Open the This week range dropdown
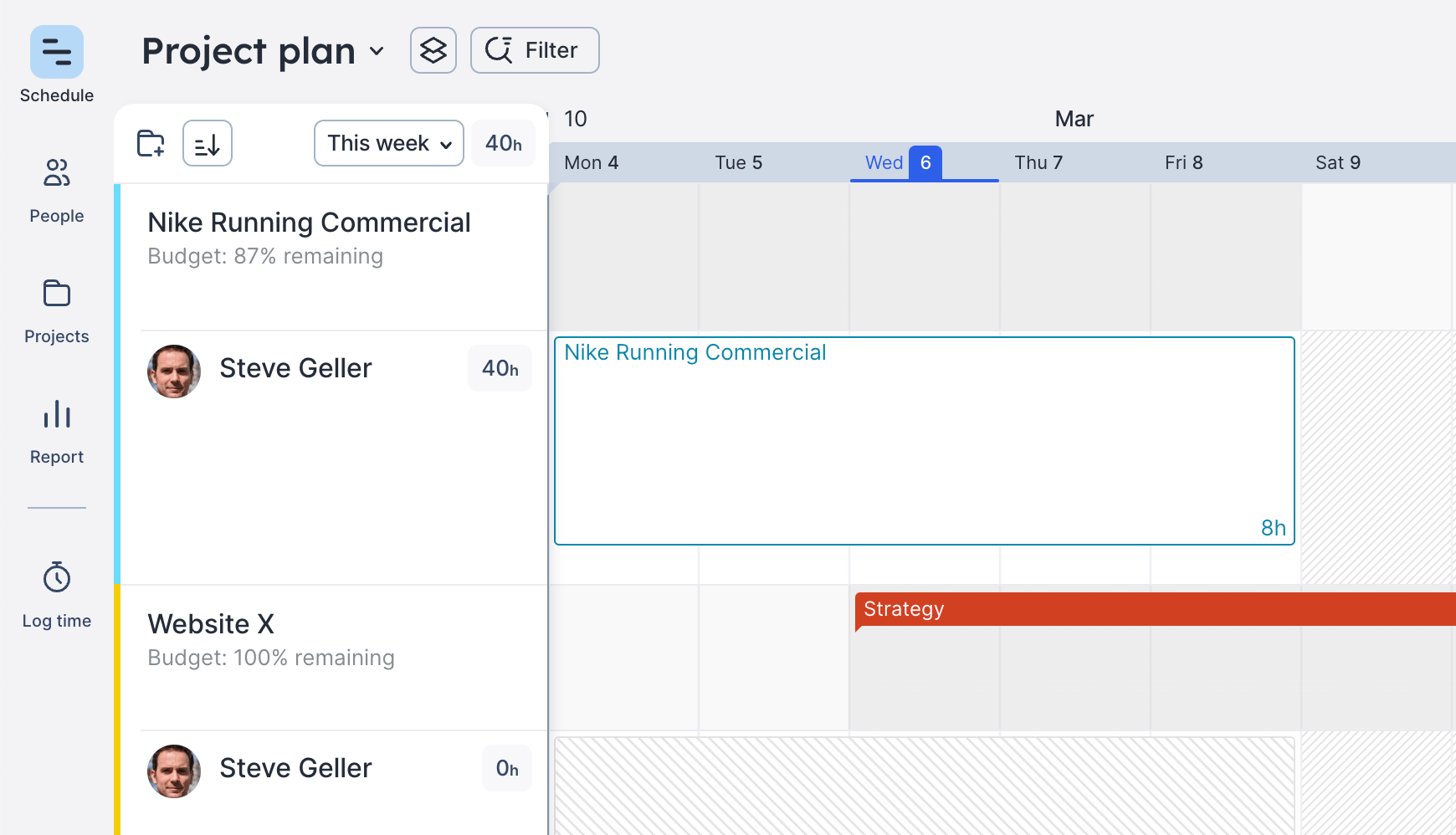 tap(389, 143)
